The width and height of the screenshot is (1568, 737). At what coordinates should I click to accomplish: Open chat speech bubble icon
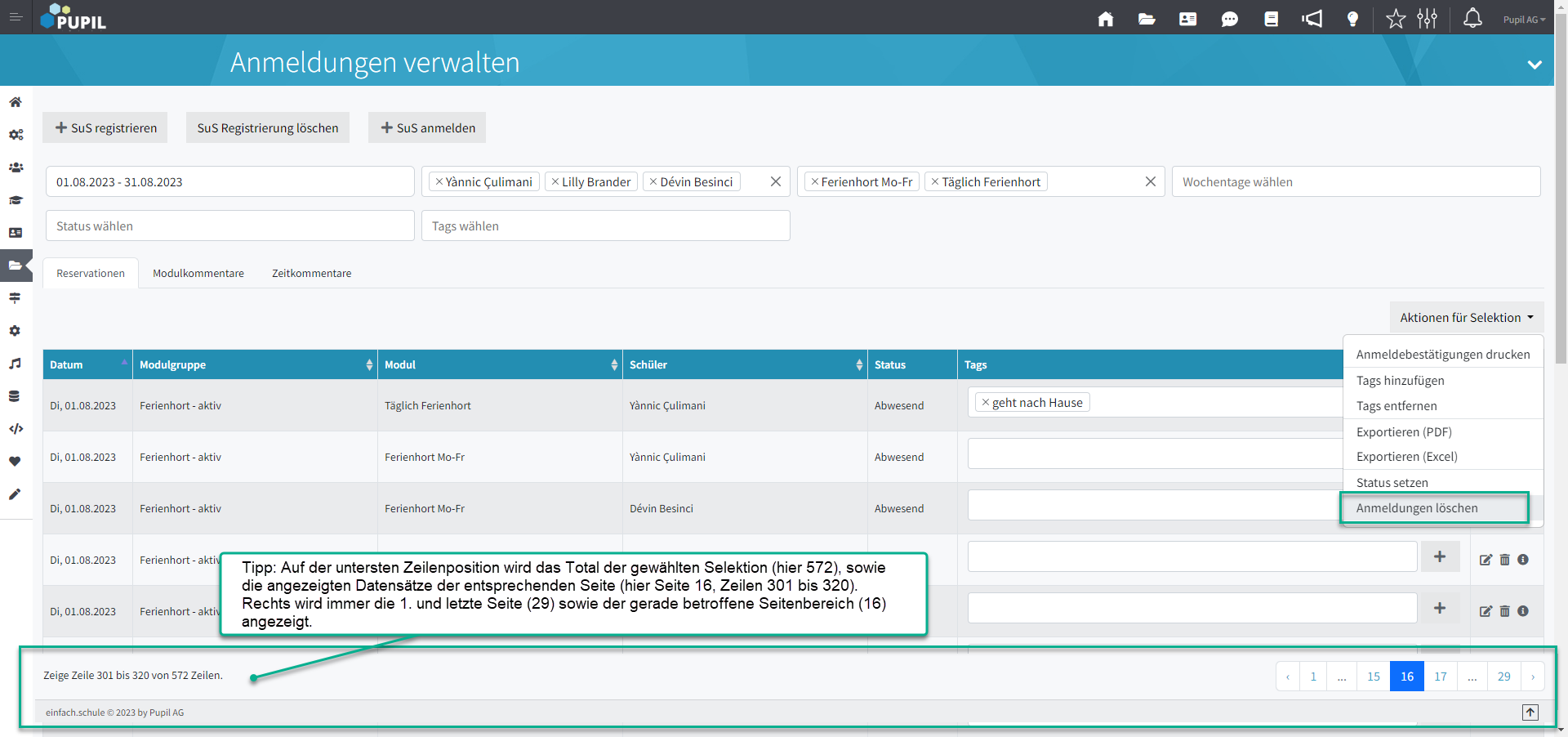point(1229,19)
